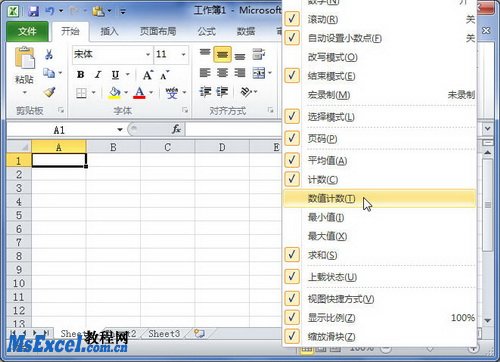The height and width of the screenshot is (362, 500).
Task: Choose 数值计数(T) menu item
Action: click(379, 199)
